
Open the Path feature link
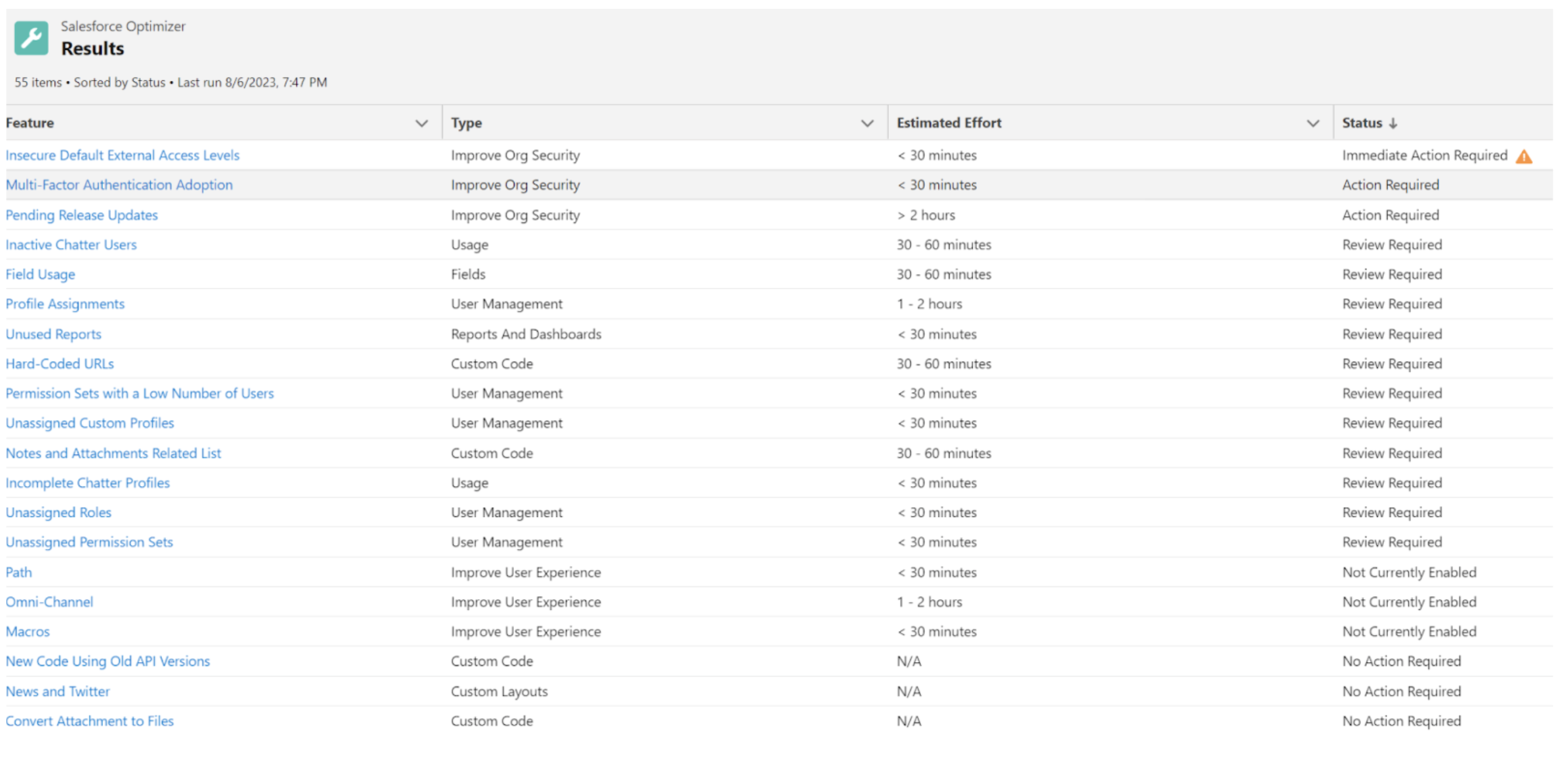(x=19, y=572)
